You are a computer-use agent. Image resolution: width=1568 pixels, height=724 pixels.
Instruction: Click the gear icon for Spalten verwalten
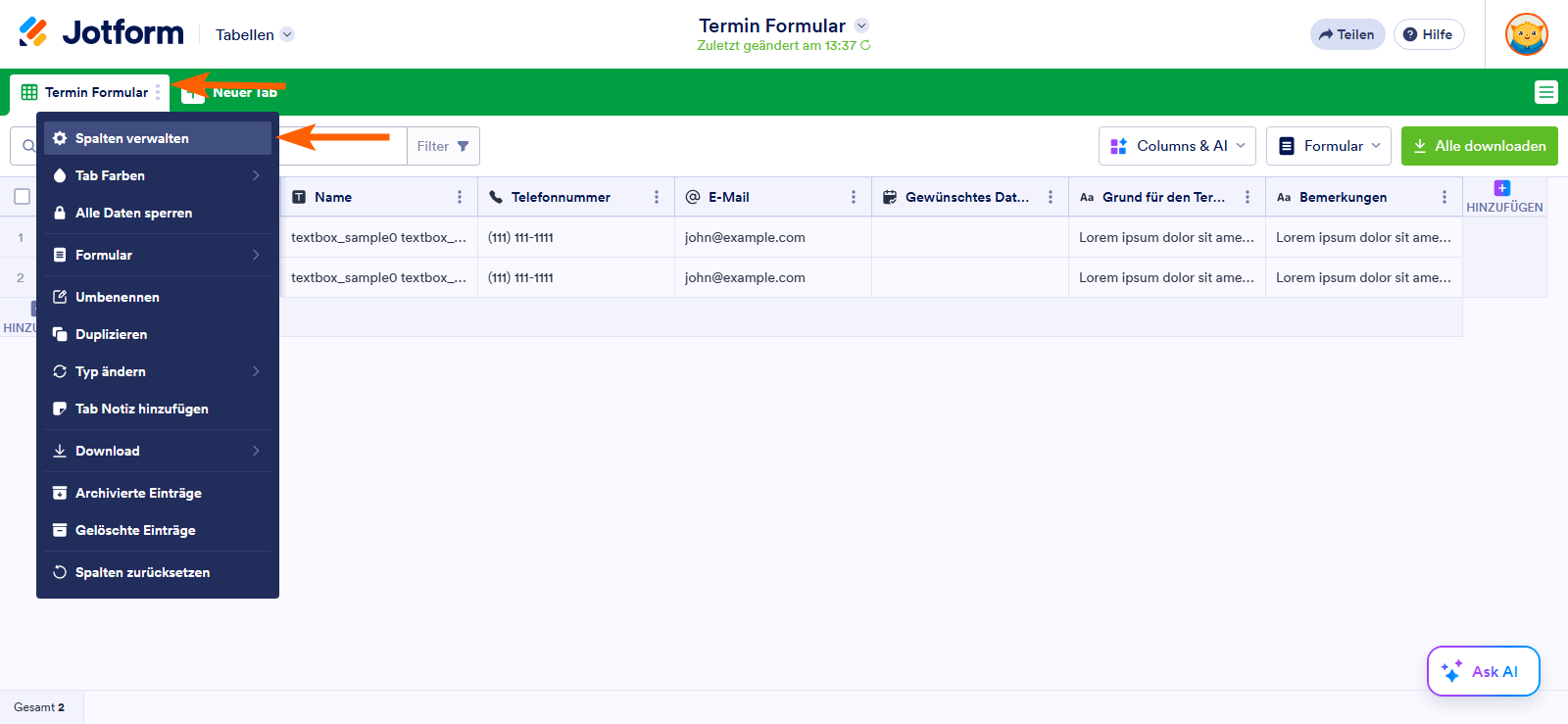[x=60, y=138]
